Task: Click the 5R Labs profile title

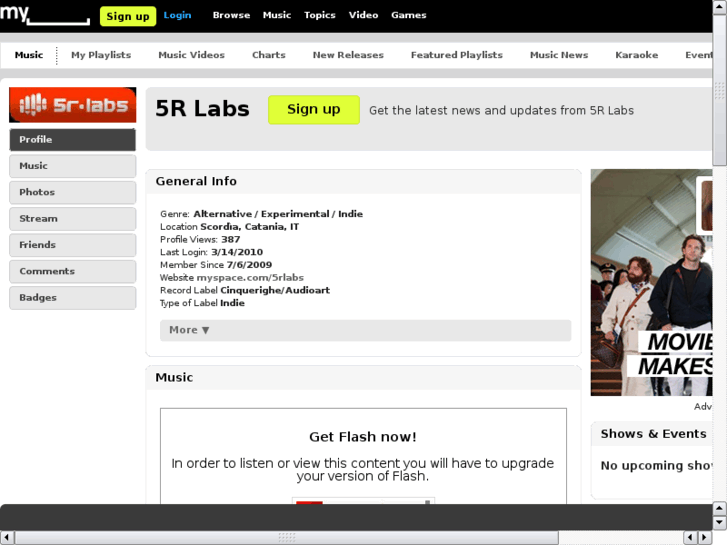Action: [203, 109]
